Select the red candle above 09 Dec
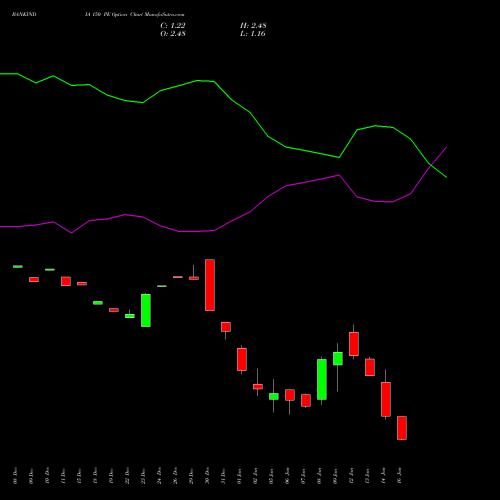 [x=34, y=279]
